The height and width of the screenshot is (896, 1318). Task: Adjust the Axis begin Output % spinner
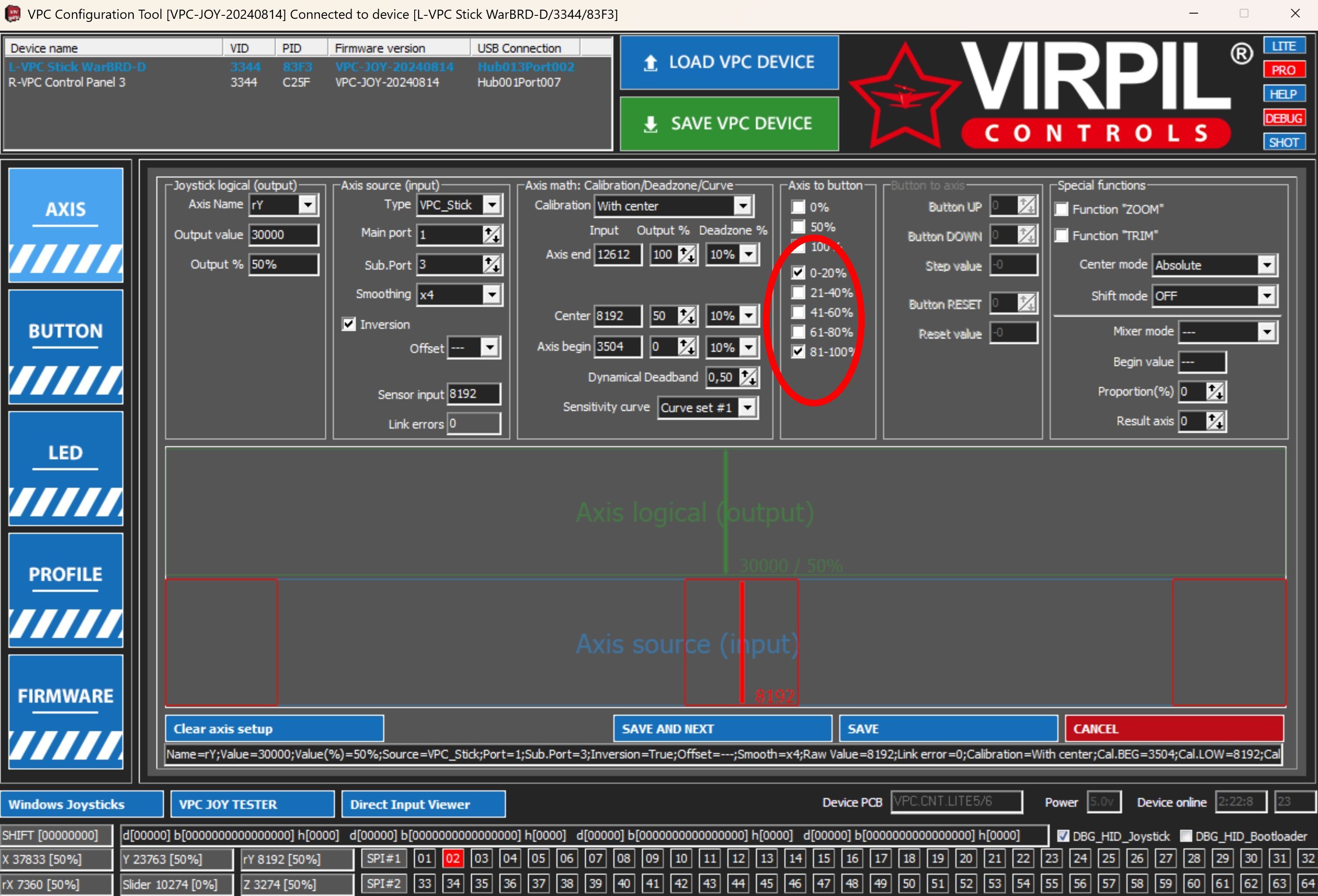point(688,346)
